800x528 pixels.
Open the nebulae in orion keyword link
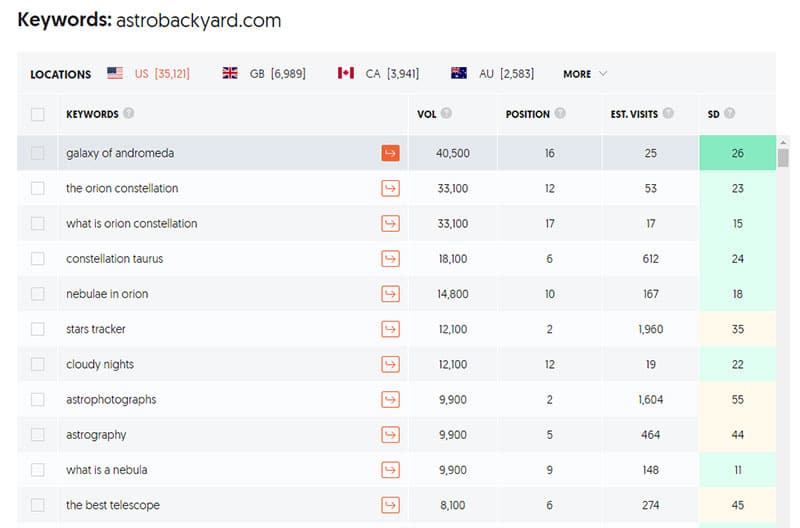coord(107,294)
